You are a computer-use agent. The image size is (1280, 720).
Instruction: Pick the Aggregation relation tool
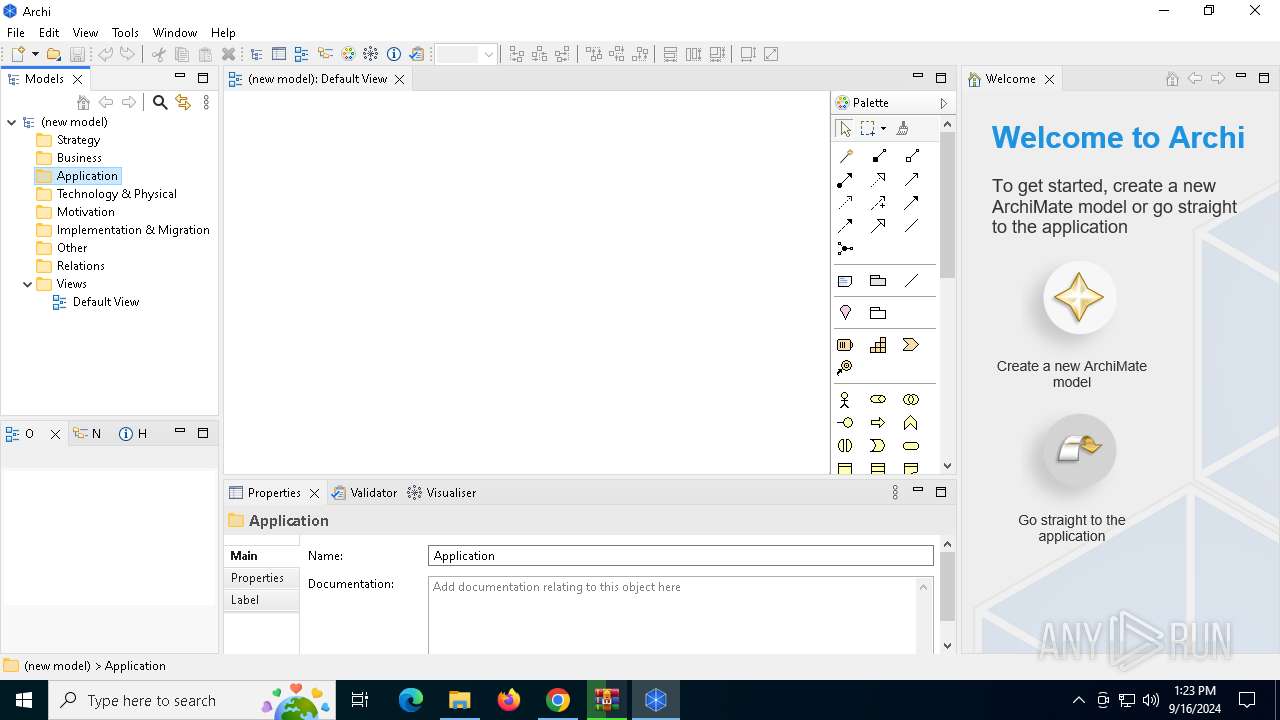pyautogui.click(x=911, y=156)
